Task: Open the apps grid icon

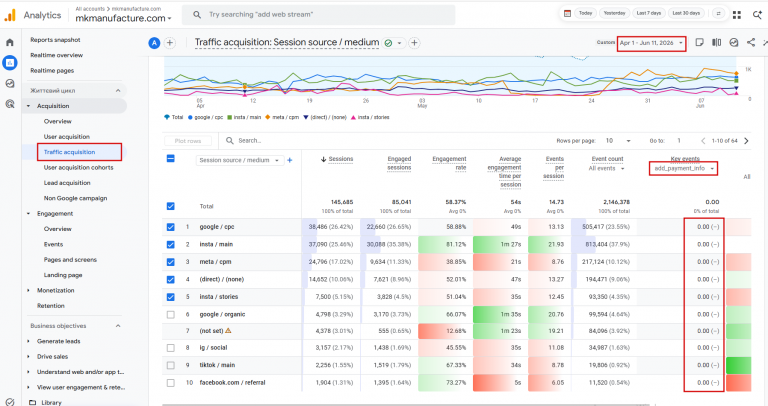Action: coord(737,15)
